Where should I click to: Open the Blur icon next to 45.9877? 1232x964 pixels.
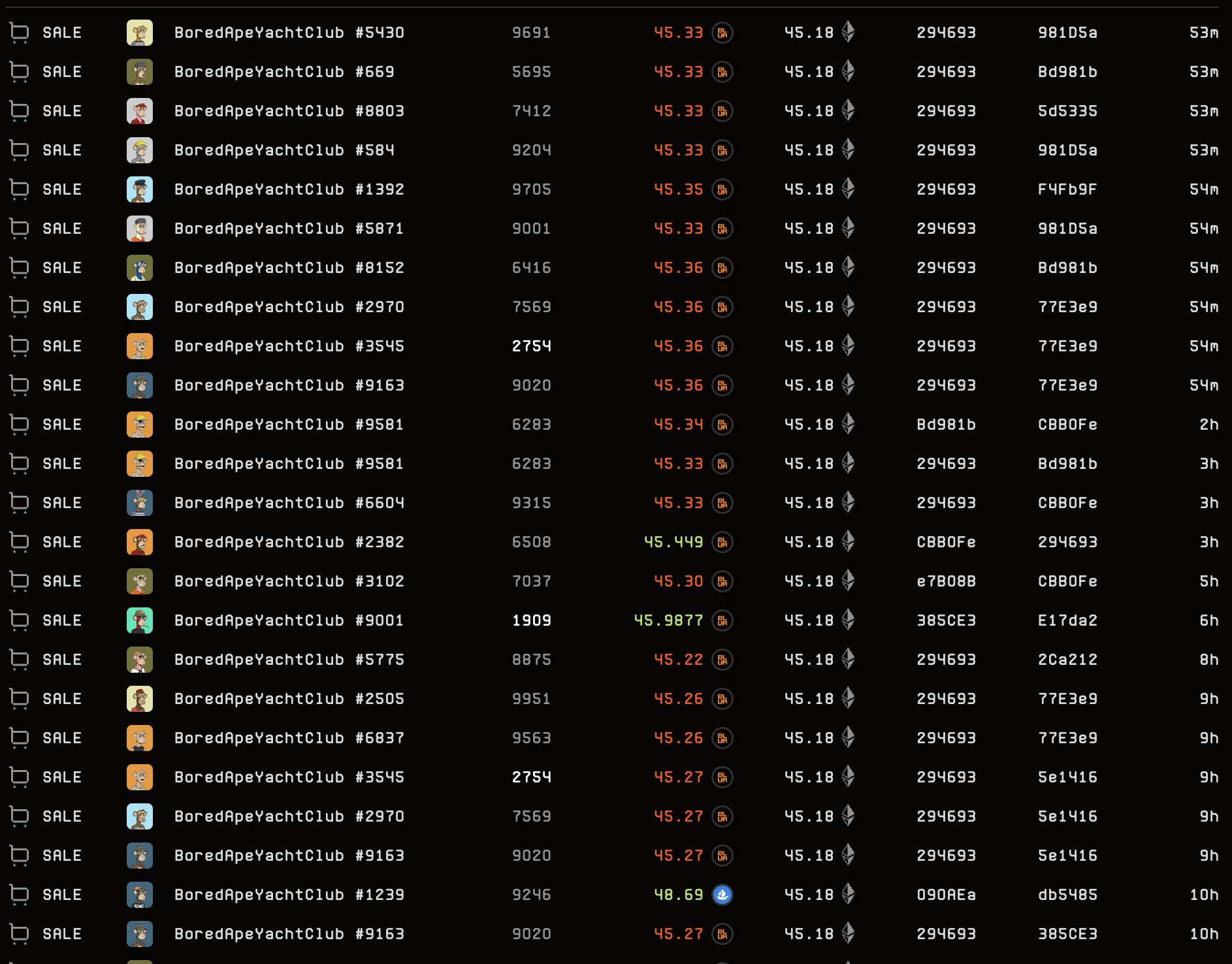tap(722, 620)
